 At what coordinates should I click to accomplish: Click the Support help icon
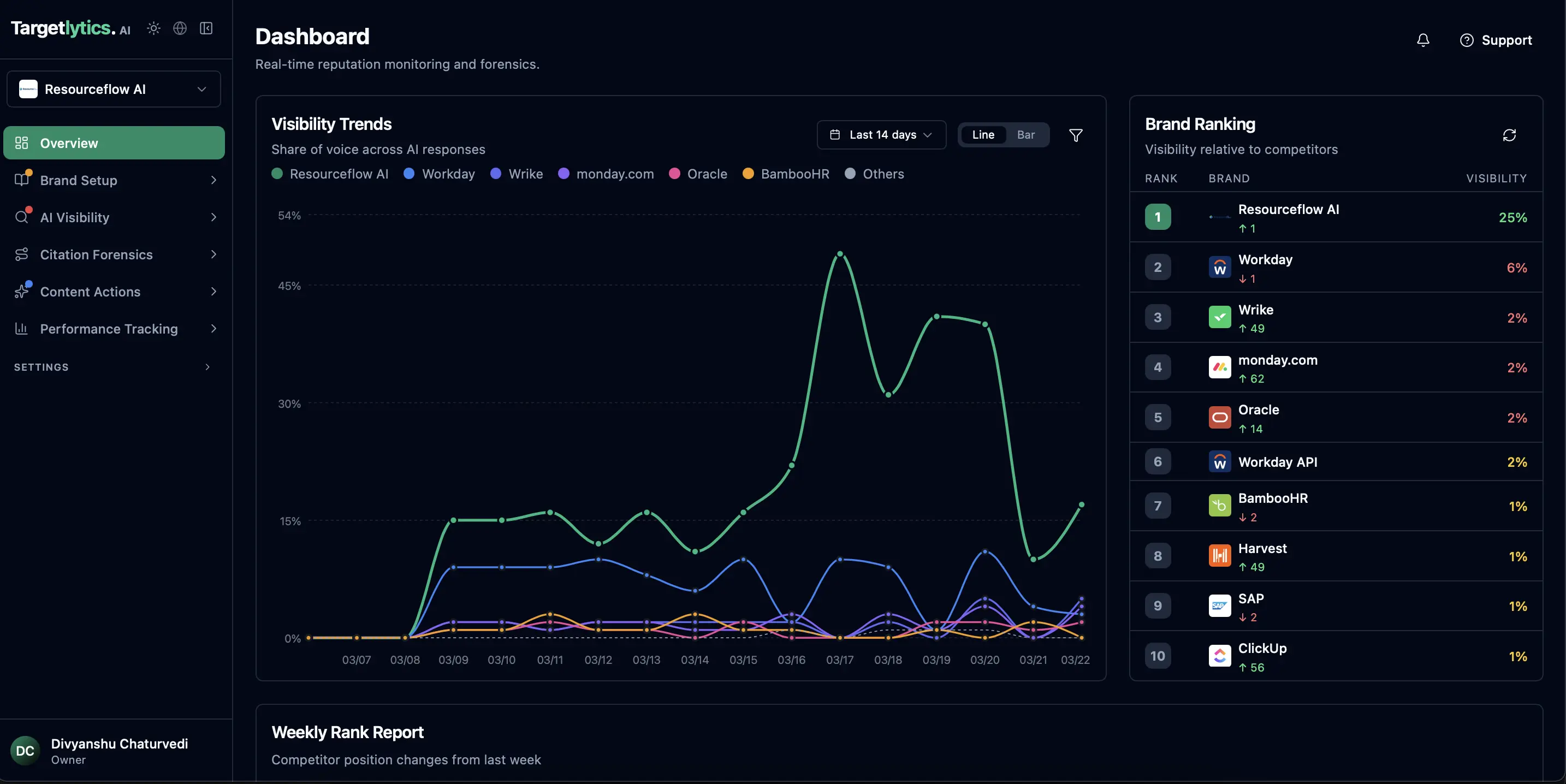pos(1466,40)
